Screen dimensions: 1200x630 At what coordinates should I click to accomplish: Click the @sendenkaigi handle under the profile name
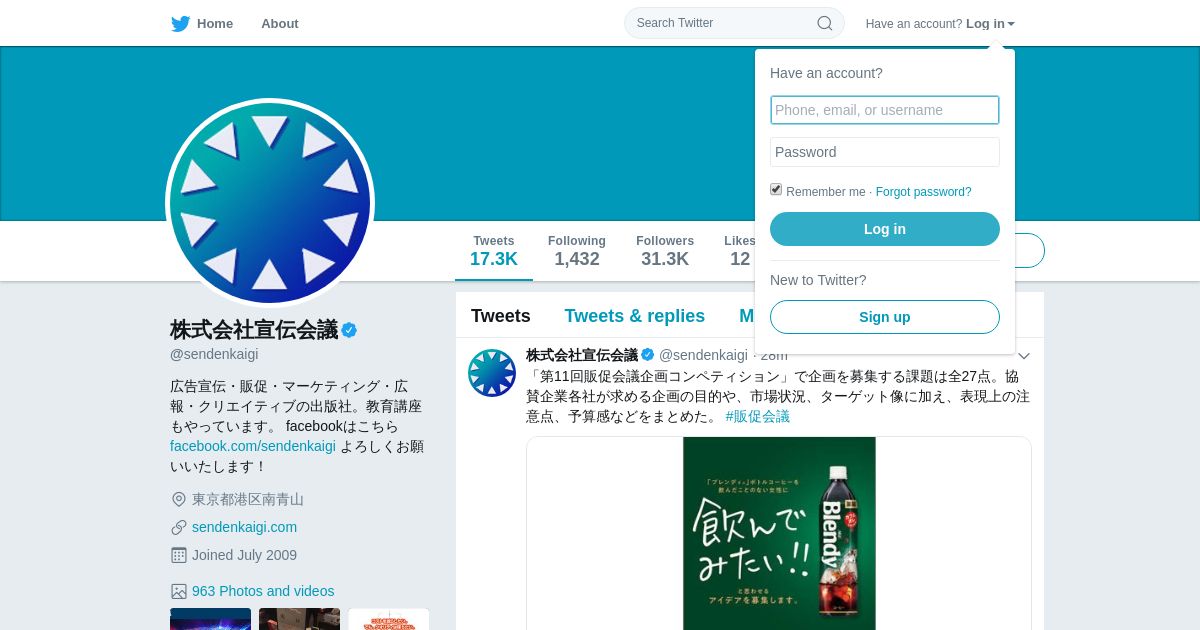214,354
